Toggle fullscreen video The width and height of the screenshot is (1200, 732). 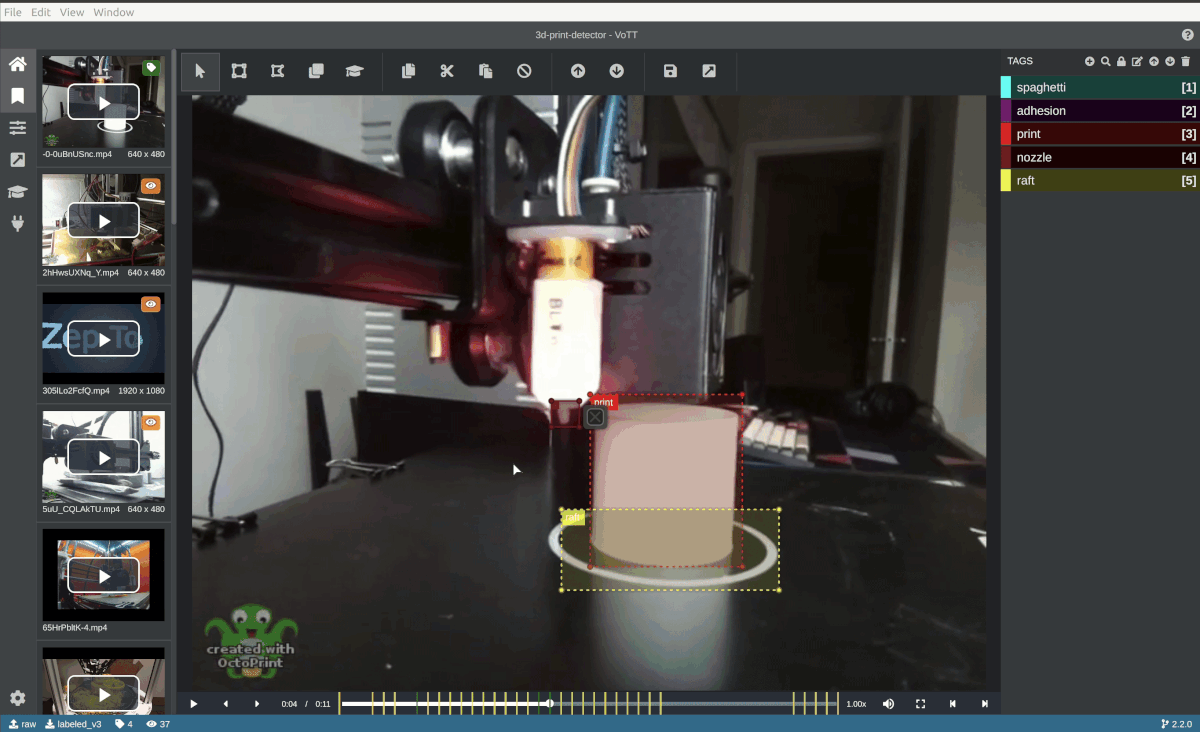click(x=920, y=704)
